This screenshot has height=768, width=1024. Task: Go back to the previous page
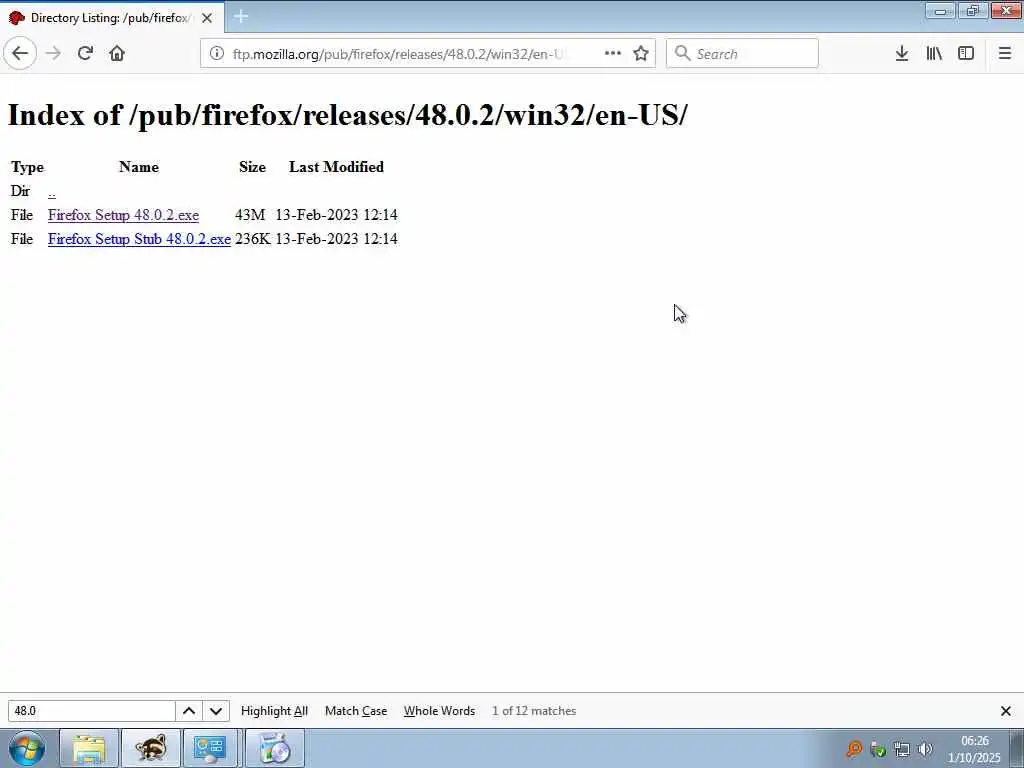pos(20,54)
